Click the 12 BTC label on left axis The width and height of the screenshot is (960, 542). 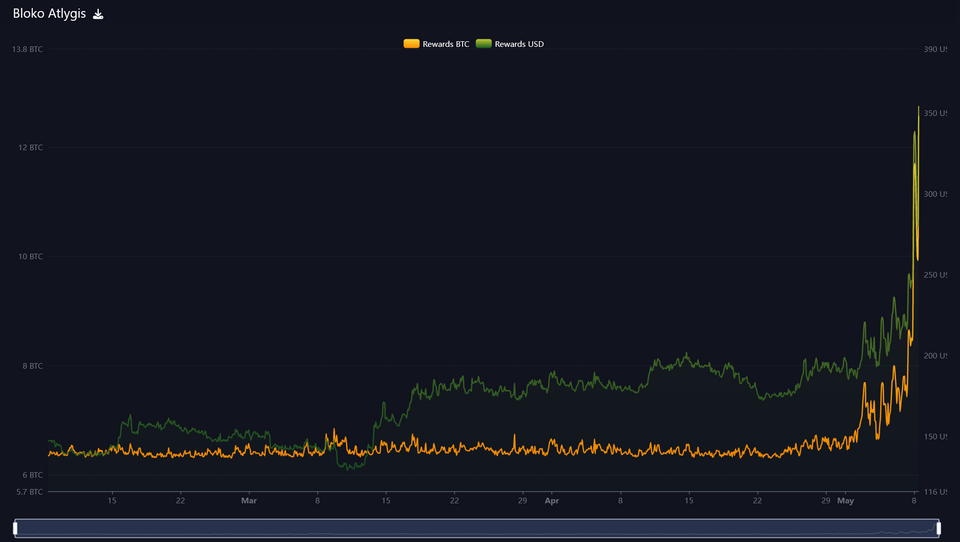click(29, 148)
